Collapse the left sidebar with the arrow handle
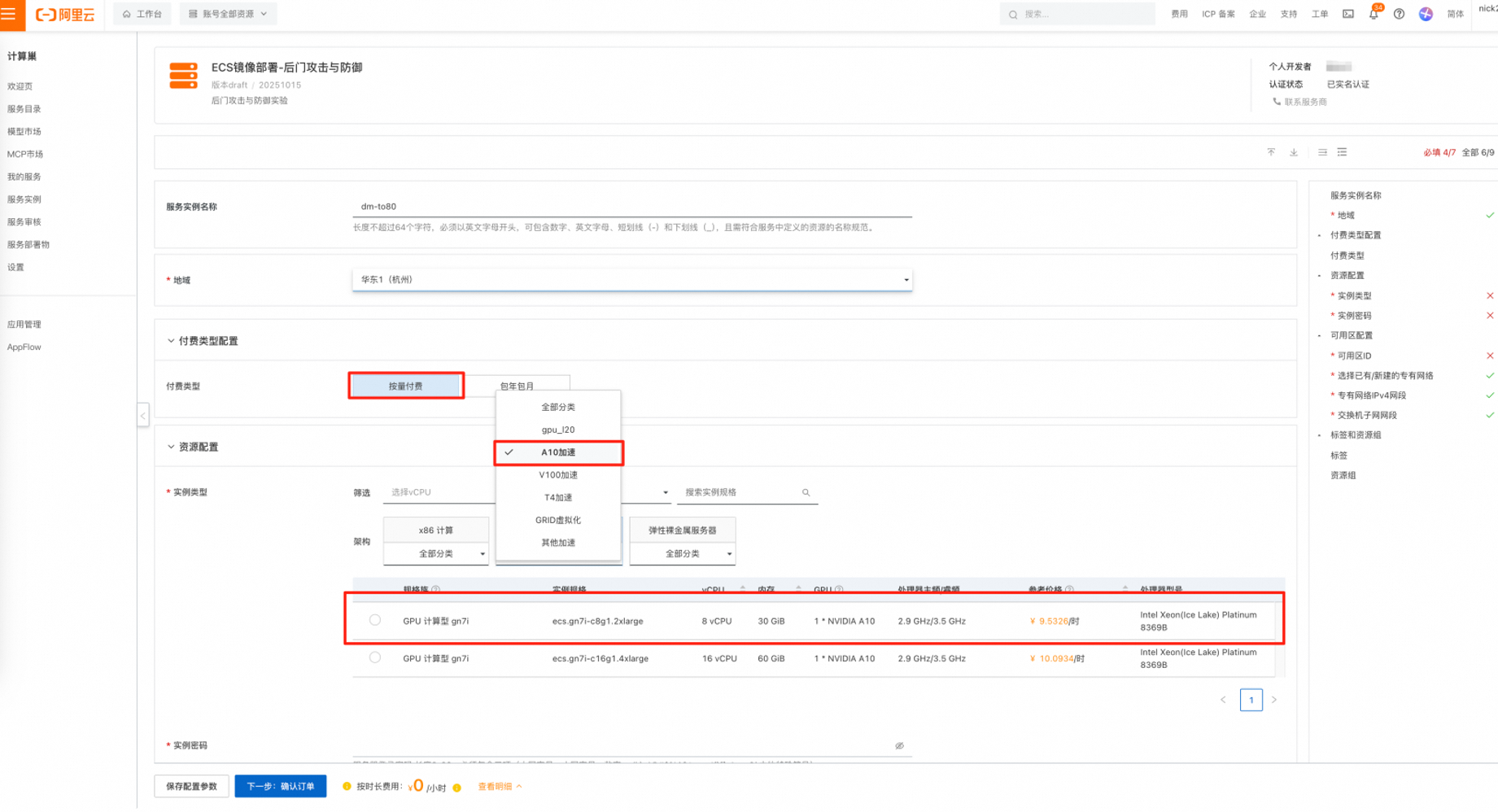This screenshot has height=812, width=1498. pos(143,415)
